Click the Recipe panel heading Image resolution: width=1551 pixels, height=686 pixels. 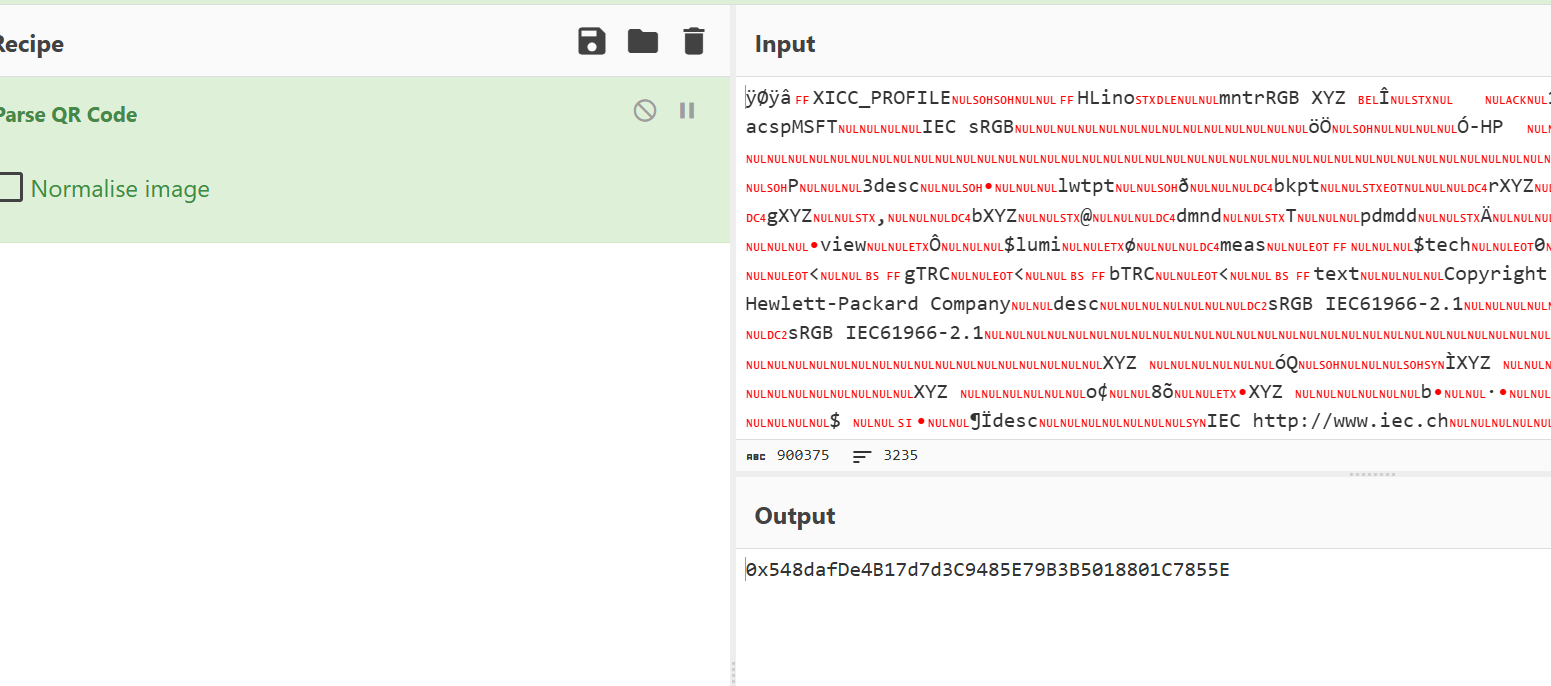point(30,44)
